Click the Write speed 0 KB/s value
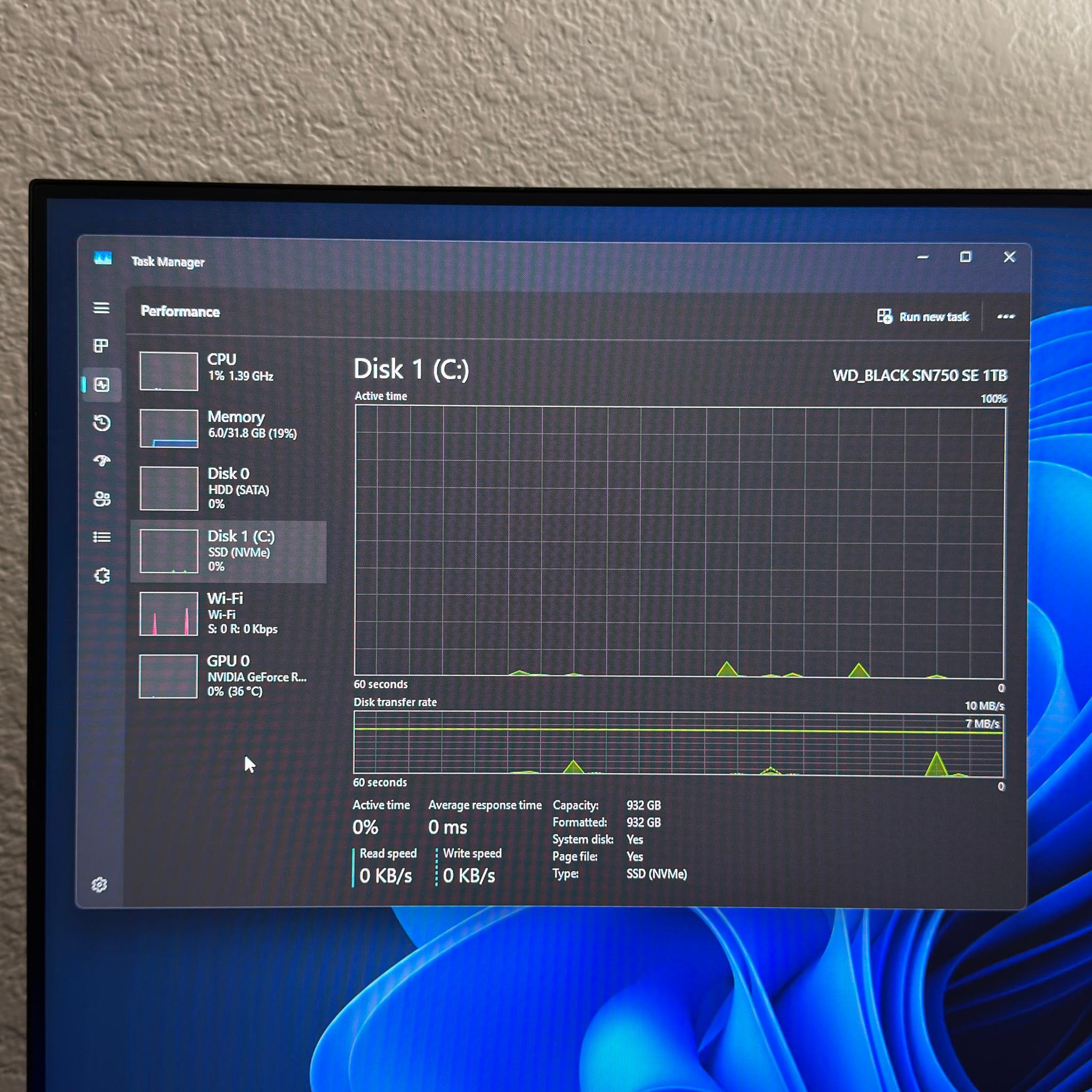The width and height of the screenshot is (1092, 1092). (x=469, y=876)
